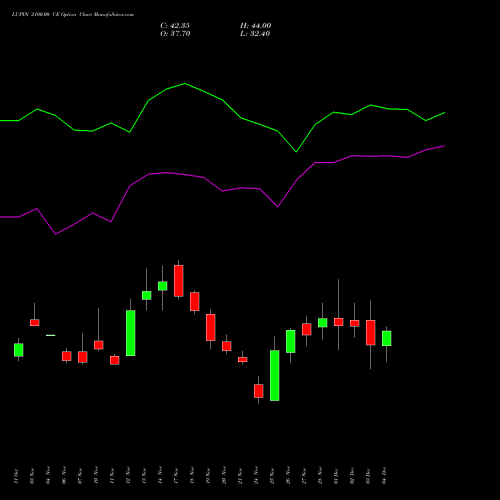The height and width of the screenshot is (500, 500).
Task: Click the 02 Dec date label
Action: pos(352,476)
